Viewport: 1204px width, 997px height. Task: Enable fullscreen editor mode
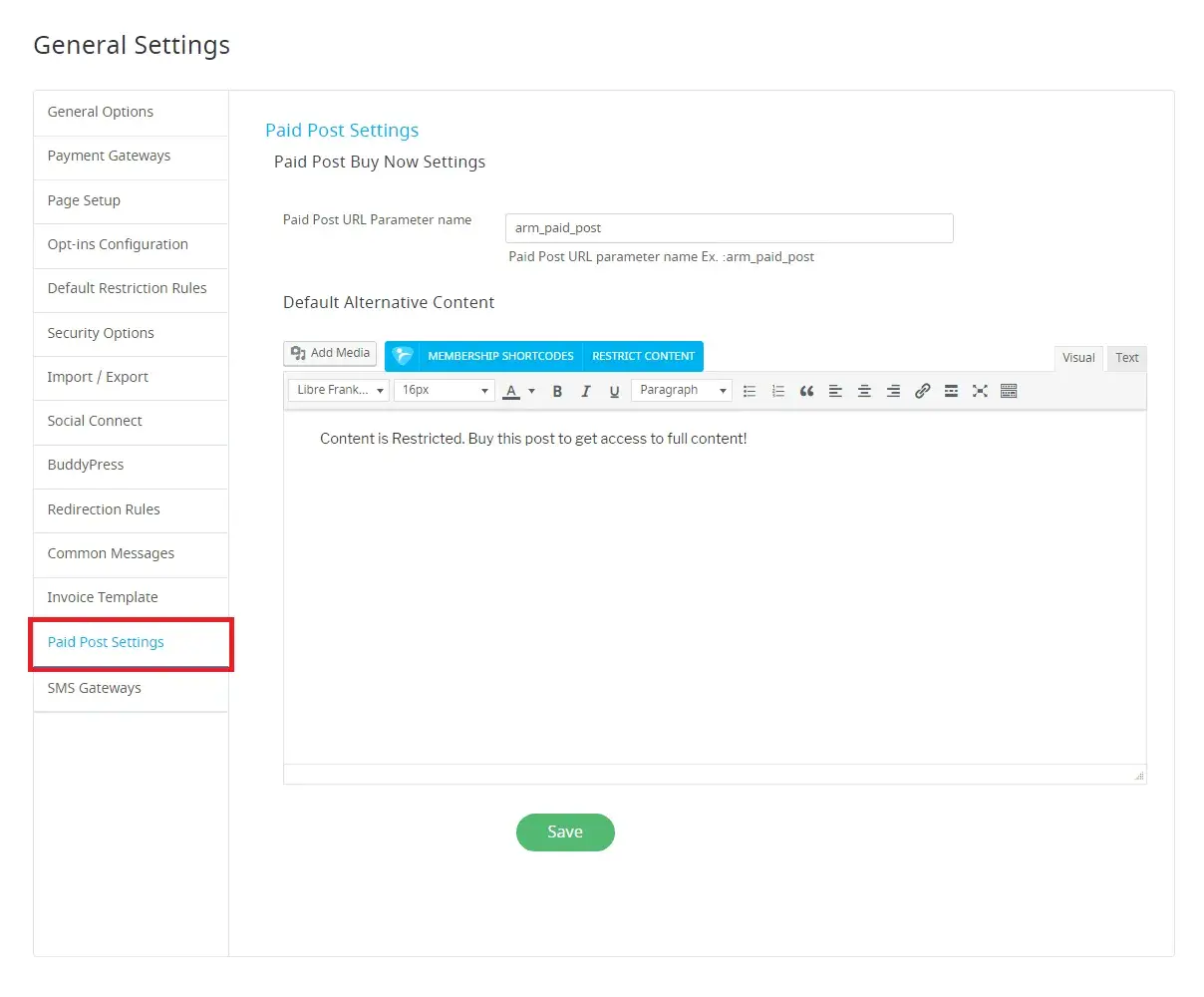[x=980, y=391]
